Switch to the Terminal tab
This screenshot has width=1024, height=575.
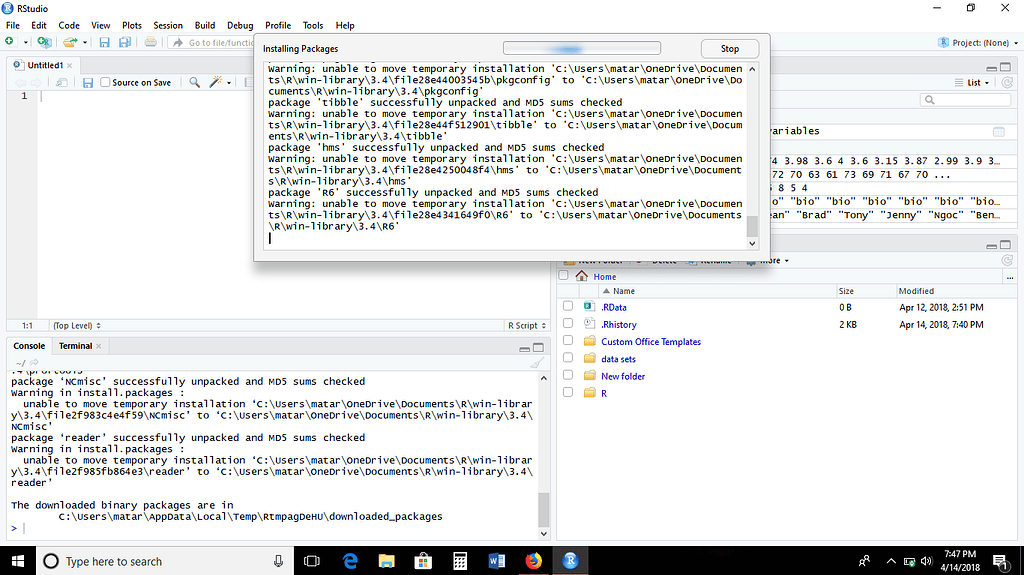coord(75,346)
